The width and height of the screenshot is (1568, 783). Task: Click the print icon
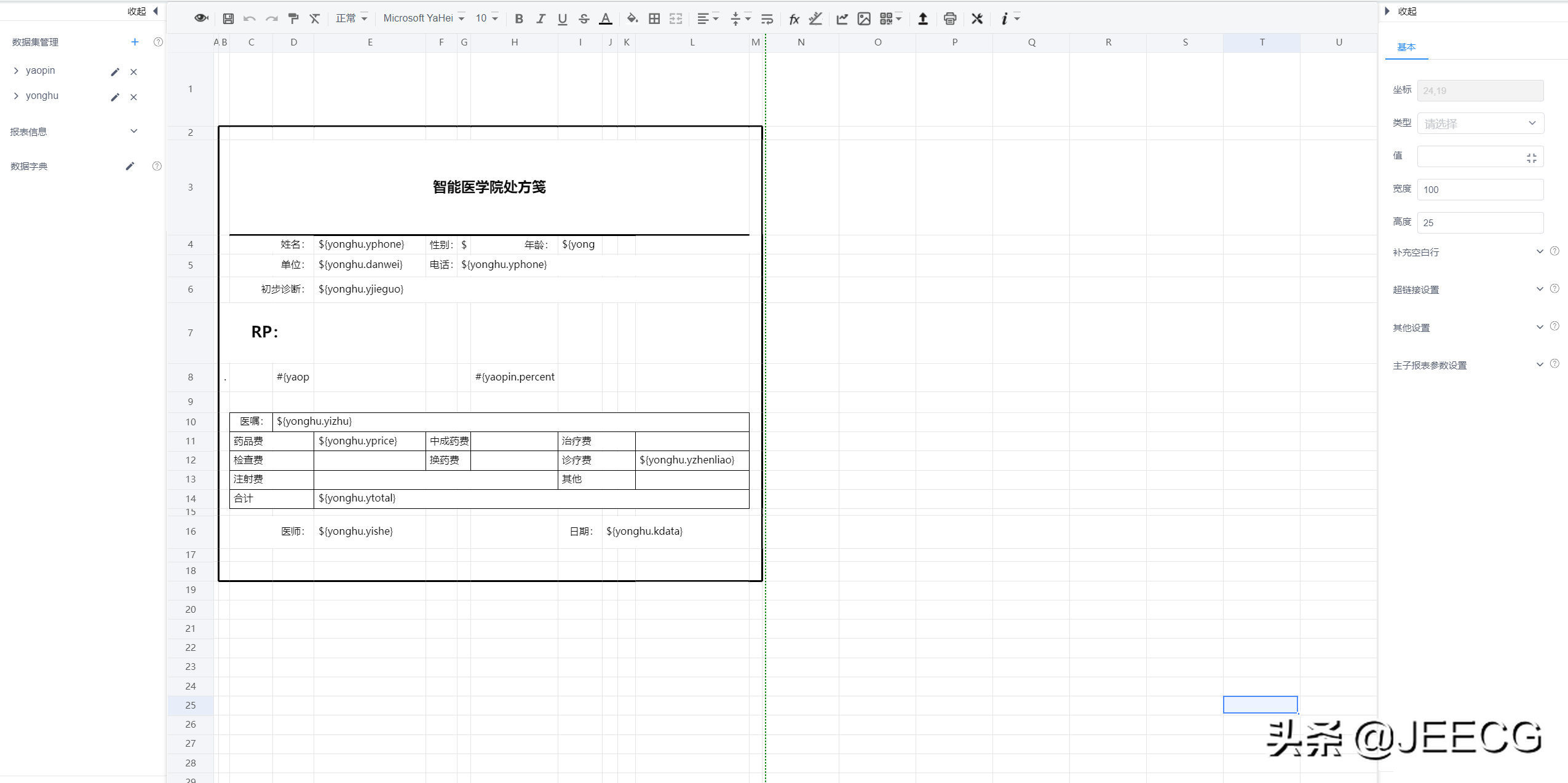click(949, 18)
